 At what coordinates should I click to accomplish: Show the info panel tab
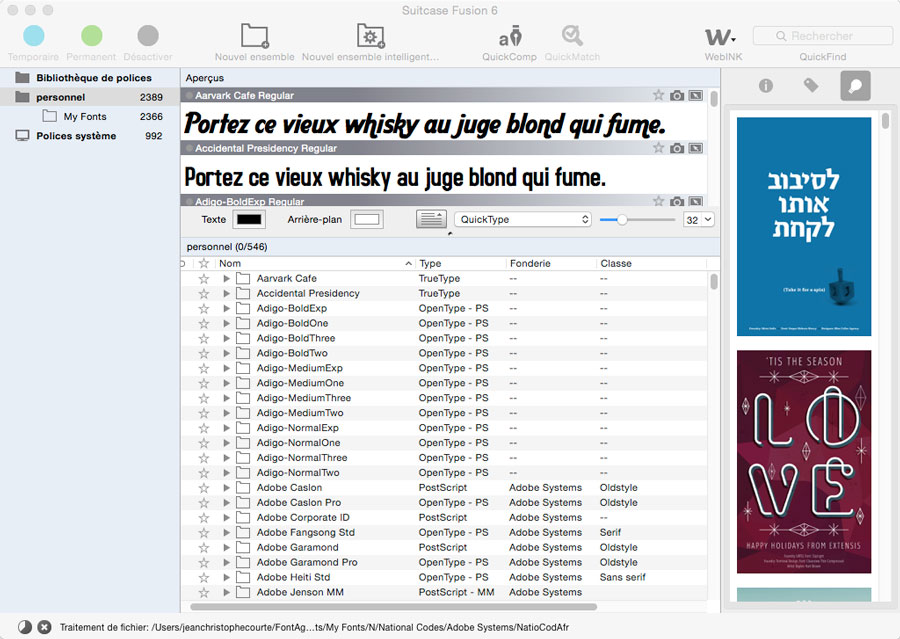pos(766,86)
